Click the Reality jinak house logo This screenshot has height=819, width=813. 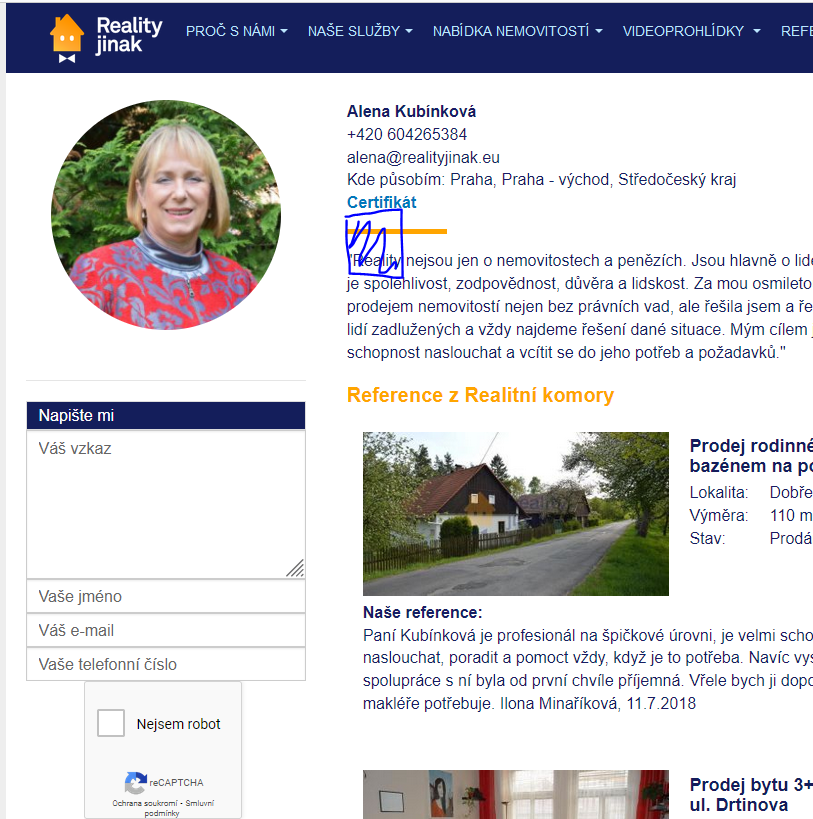(106, 38)
